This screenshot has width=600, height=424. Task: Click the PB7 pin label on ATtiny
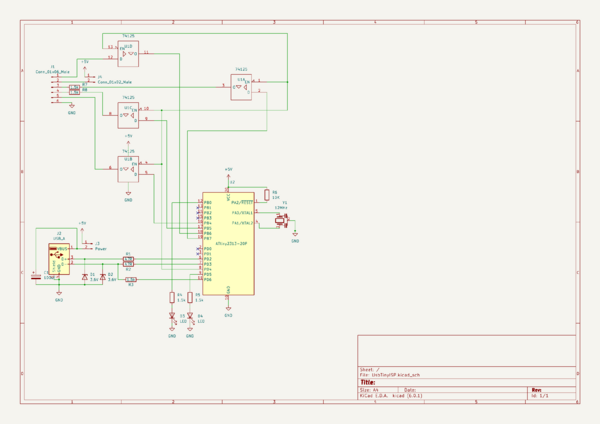coord(207,238)
